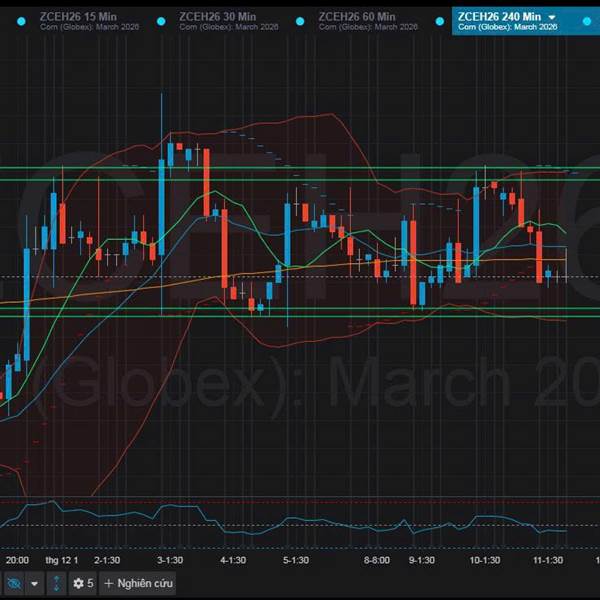Open the dropdown arrow next to the eye icon
The width and height of the screenshot is (600, 600).
(x=34, y=584)
